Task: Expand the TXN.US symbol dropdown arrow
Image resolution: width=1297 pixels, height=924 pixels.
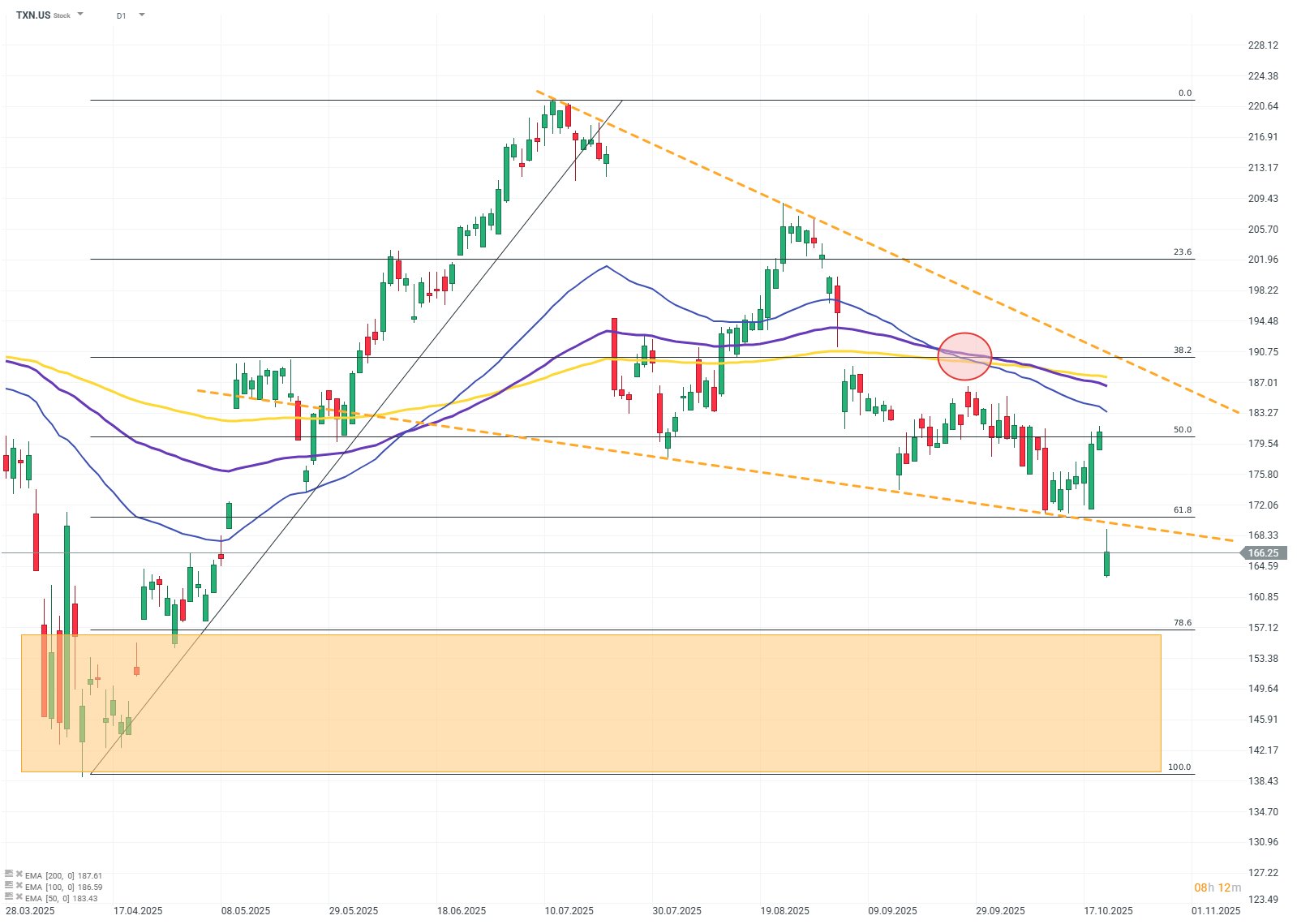Action: coord(80,15)
